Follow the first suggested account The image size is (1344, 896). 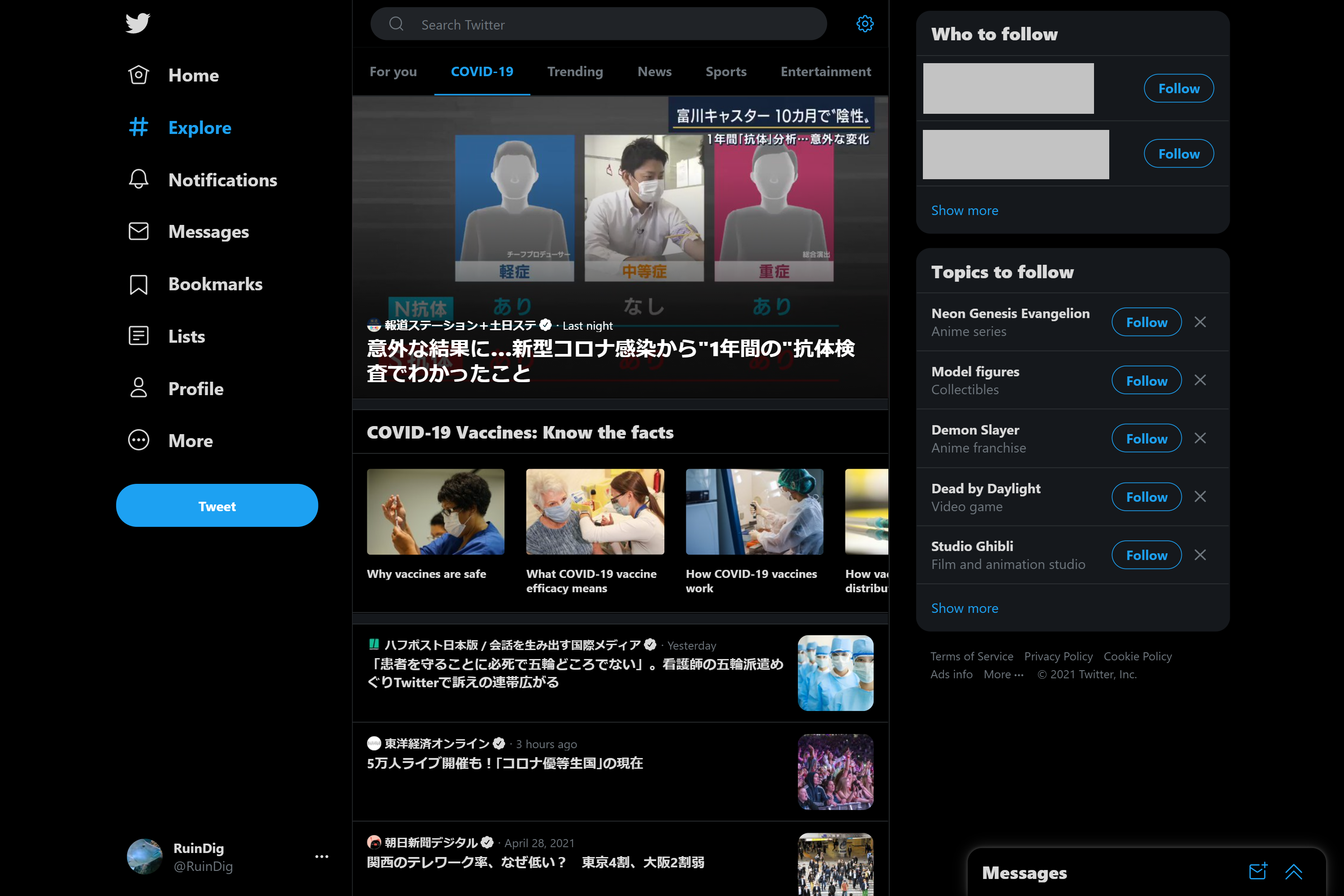click(x=1178, y=88)
